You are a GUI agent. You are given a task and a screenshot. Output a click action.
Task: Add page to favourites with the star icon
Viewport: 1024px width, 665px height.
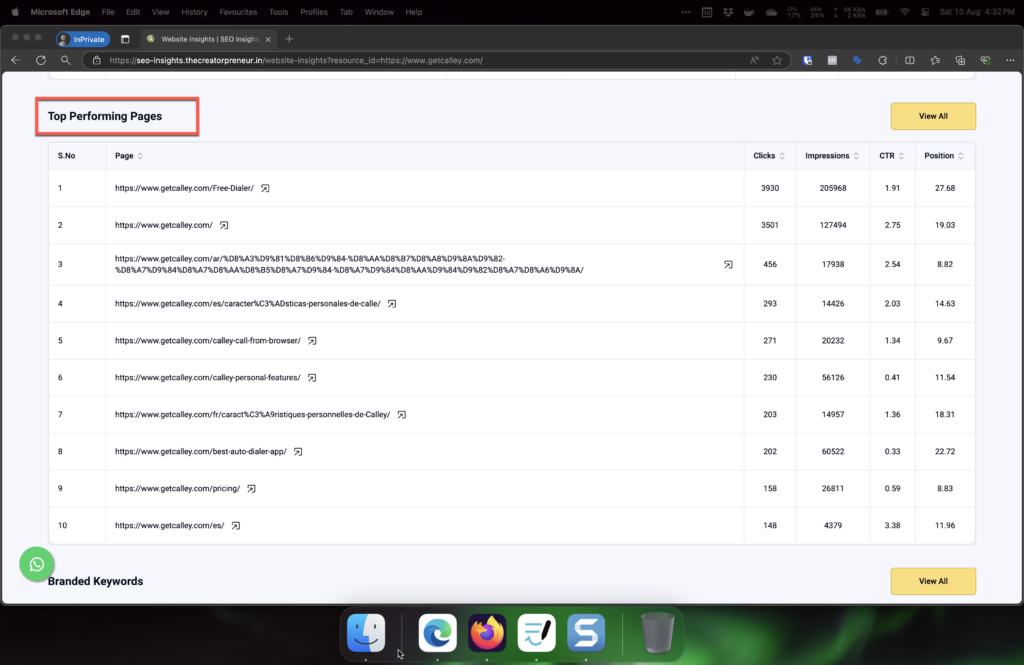777,60
